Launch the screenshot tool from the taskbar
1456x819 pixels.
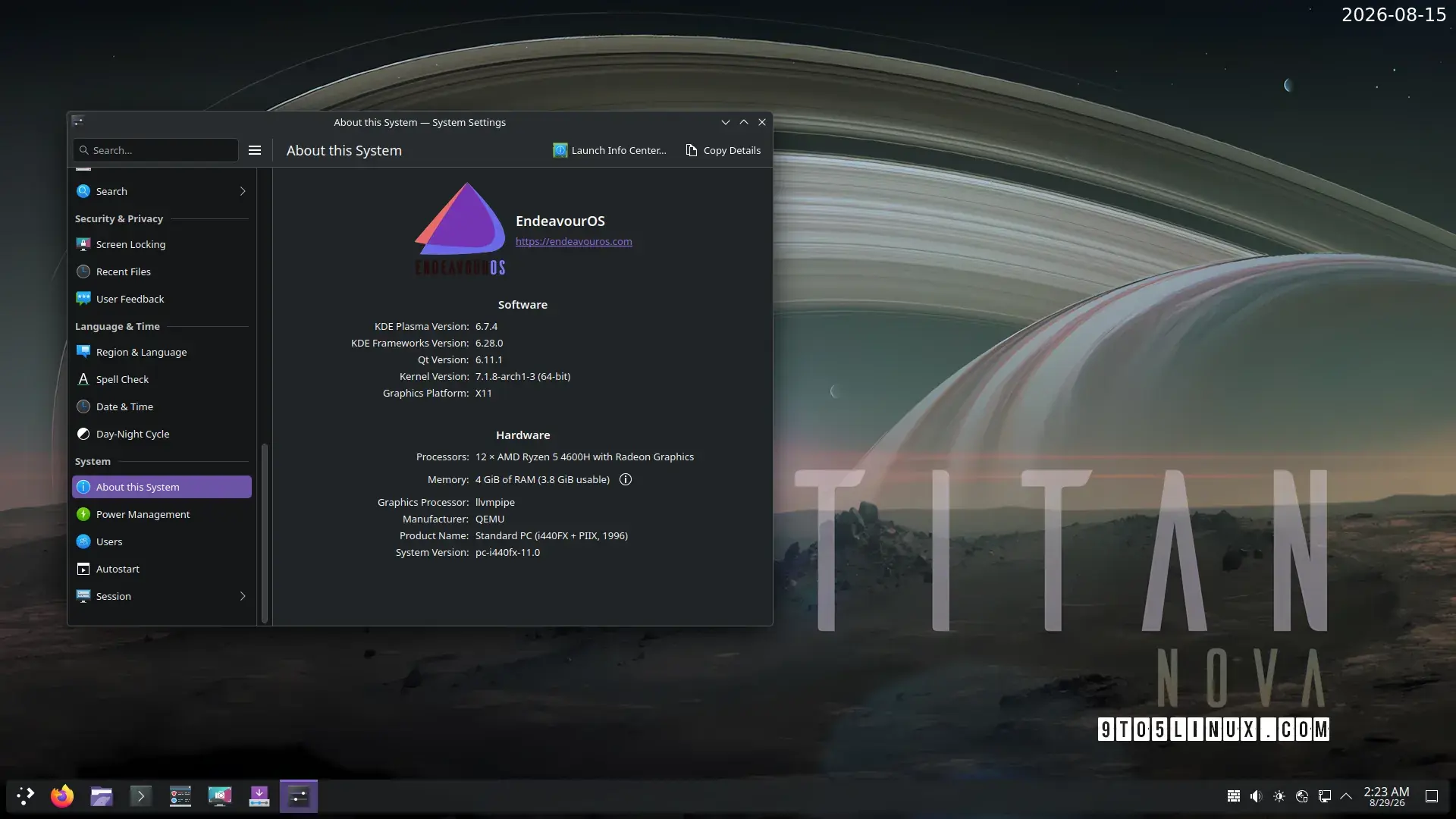[220, 796]
